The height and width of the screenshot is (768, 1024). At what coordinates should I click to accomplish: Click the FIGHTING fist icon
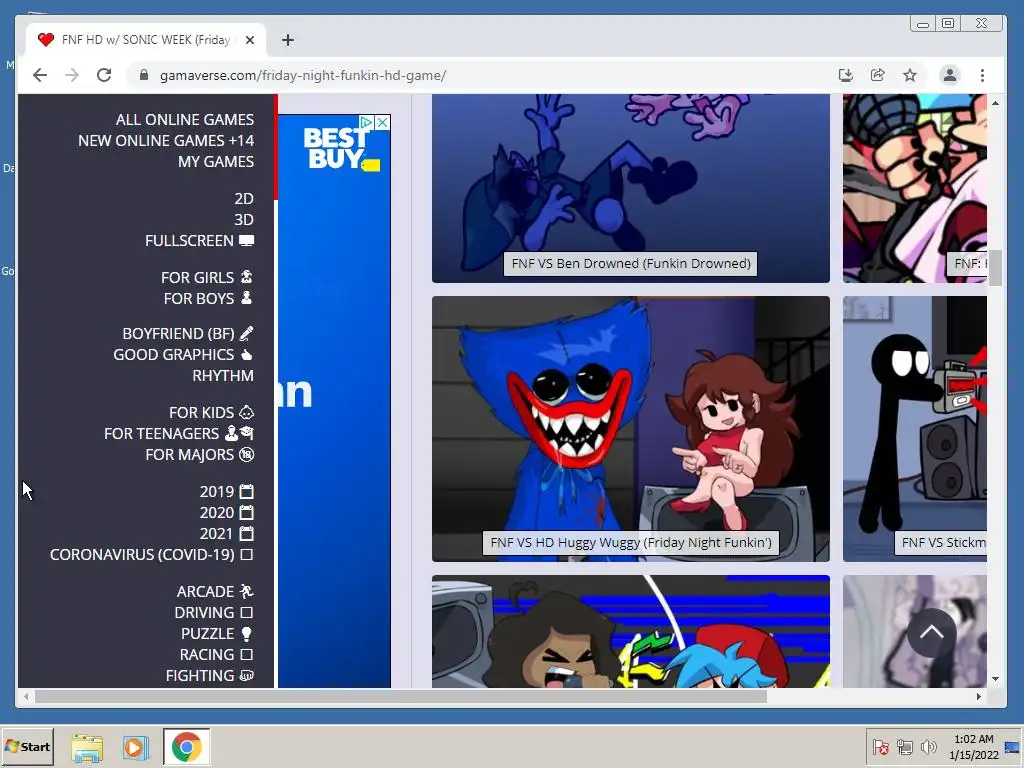[x=246, y=675]
